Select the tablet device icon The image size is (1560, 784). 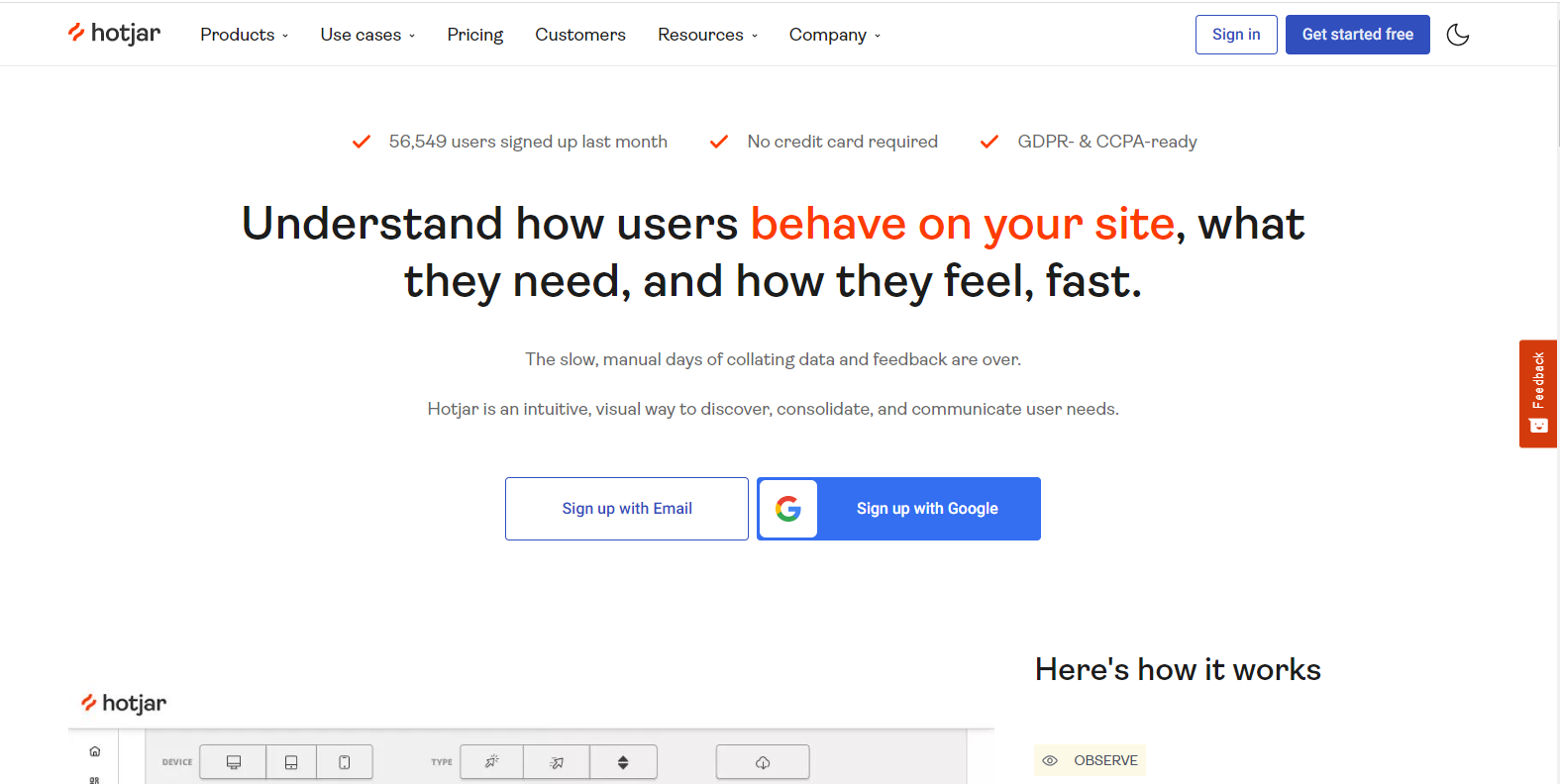(291, 762)
